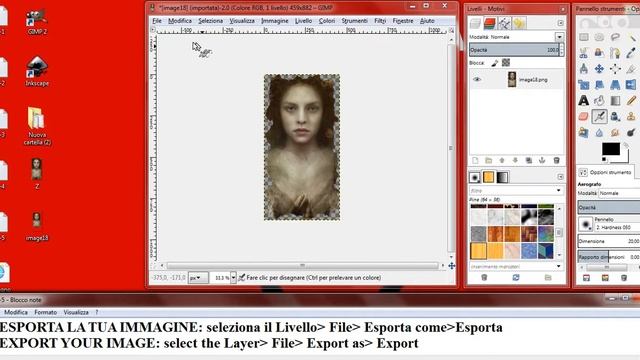The height and width of the screenshot is (360, 640).
Task: Click the black foreground color swatch
Action: 611,149
